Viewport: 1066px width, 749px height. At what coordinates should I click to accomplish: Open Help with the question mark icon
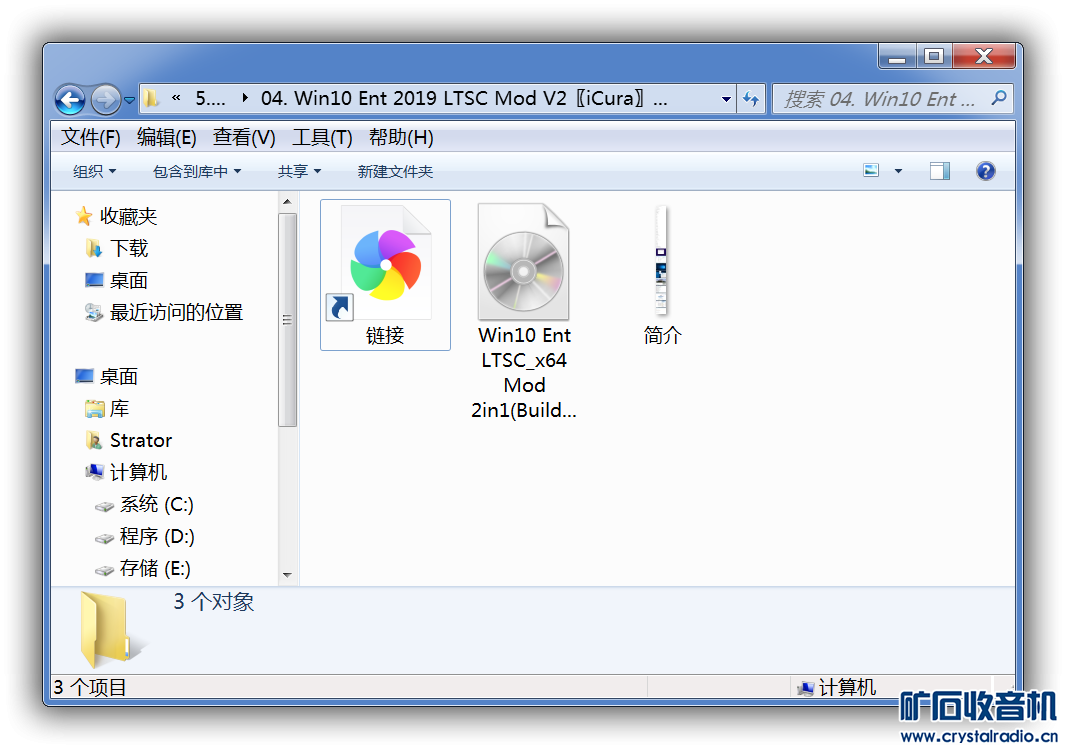pos(985,171)
